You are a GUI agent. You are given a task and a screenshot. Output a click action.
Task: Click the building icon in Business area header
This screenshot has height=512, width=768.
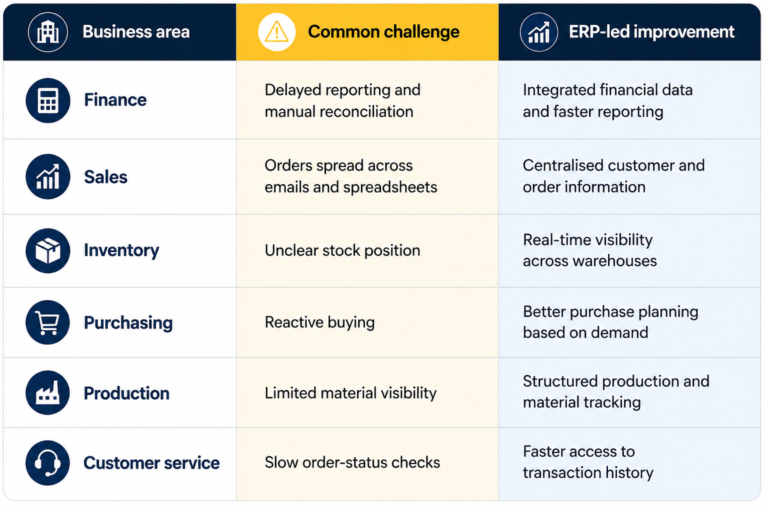[x=48, y=32]
